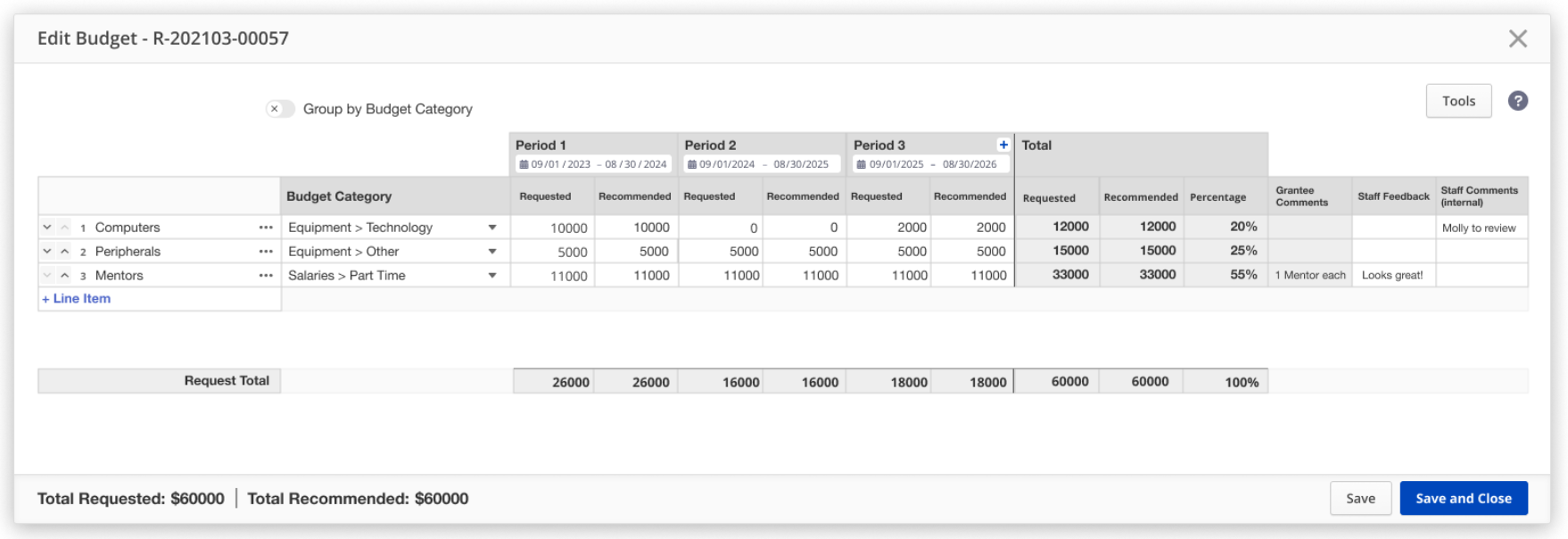Edit Staff Comments 'Molly to review' cell
1568x539 pixels.
pos(1481,228)
